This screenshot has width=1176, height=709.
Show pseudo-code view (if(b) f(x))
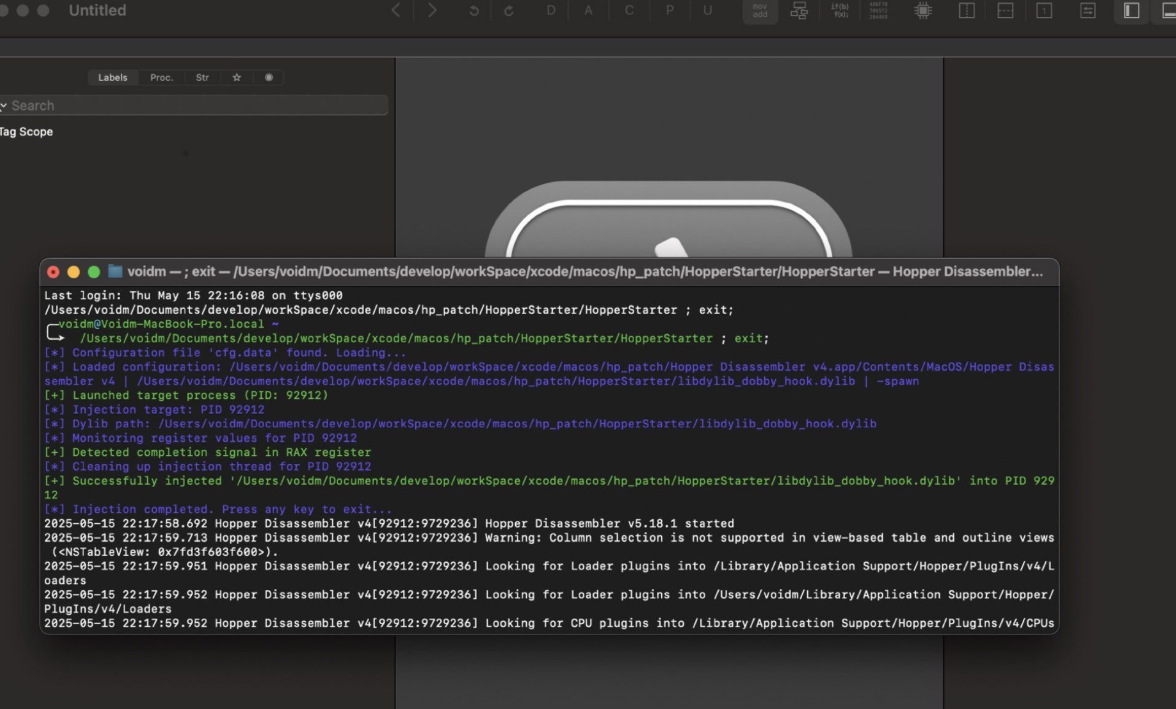click(840, 10)
